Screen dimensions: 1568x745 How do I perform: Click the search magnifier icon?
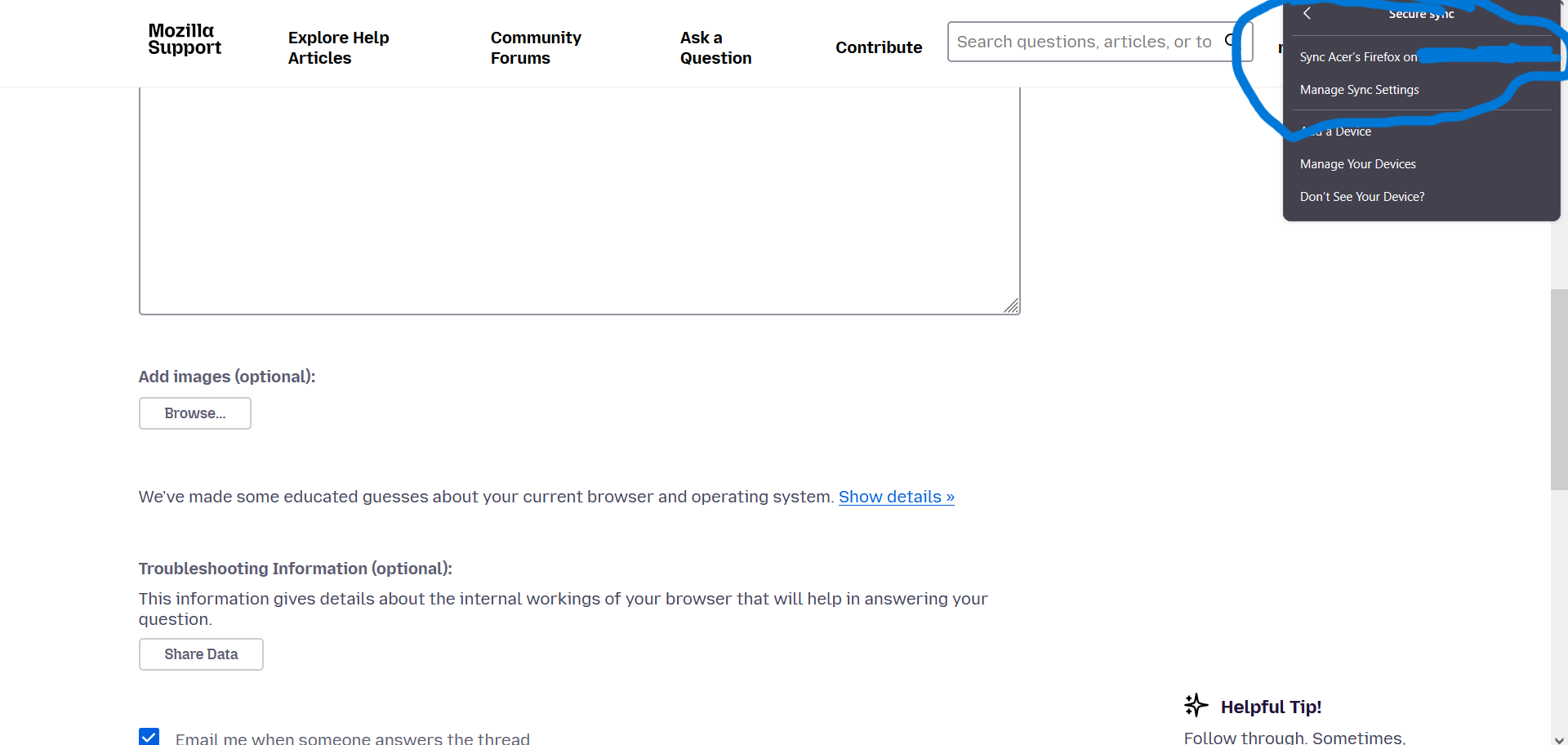[1231, 41]
